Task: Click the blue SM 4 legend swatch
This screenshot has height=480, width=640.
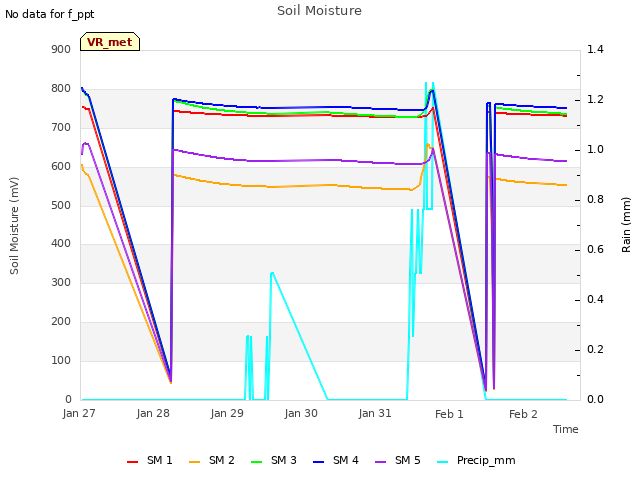Action: coord(319,462)
